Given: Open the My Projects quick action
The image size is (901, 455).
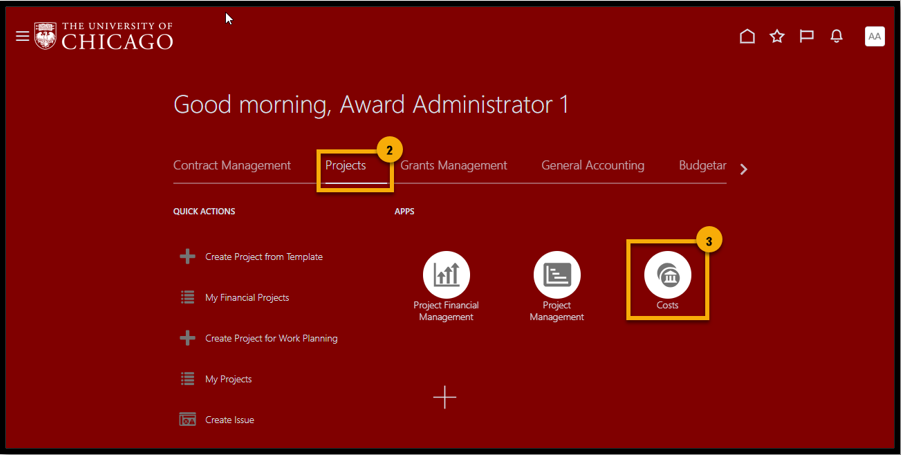Looking at the screenshot, I should [x=228, y=379].
